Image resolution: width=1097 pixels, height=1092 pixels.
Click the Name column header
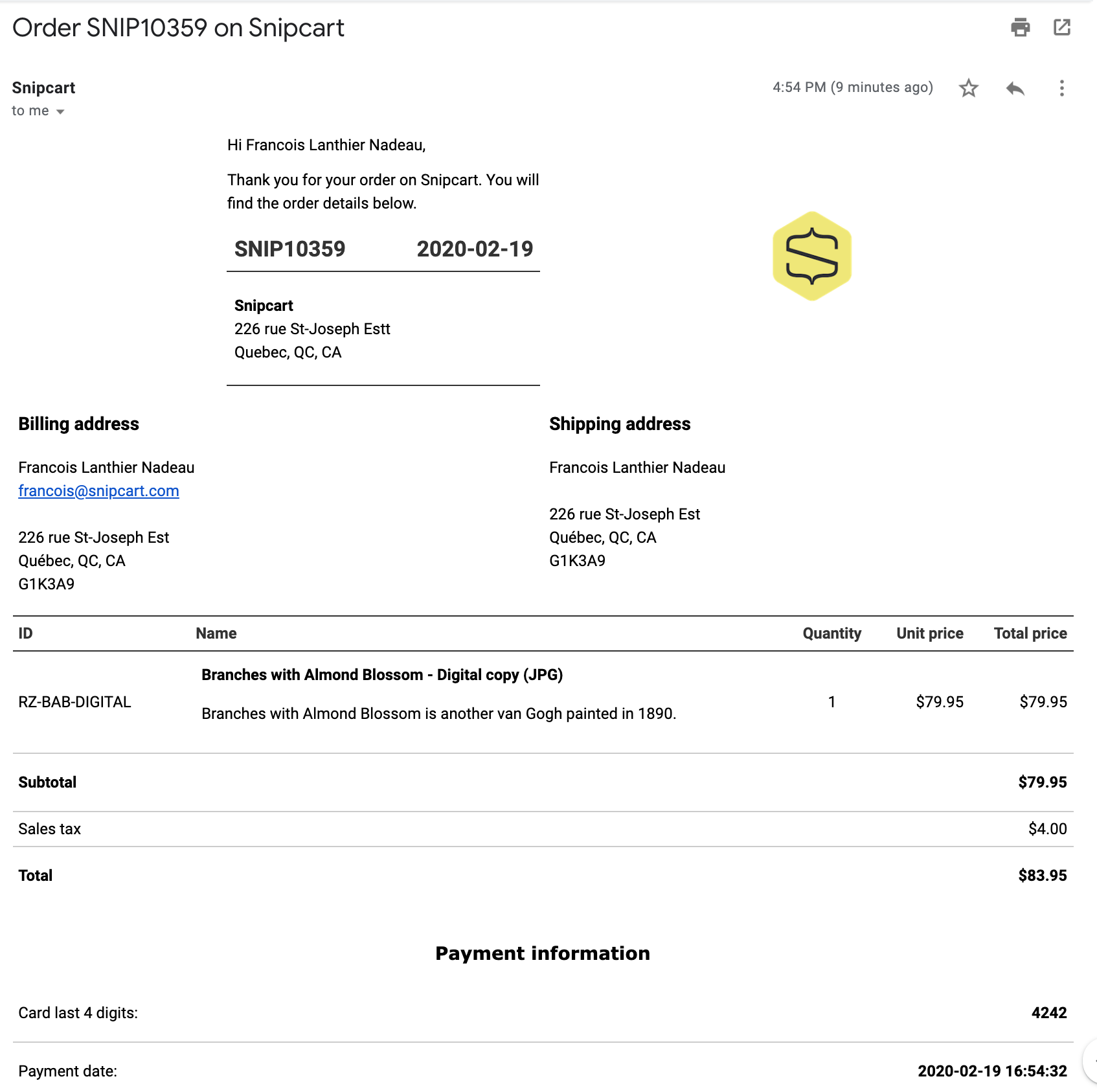pyautogui.click(x=216, y=633)
